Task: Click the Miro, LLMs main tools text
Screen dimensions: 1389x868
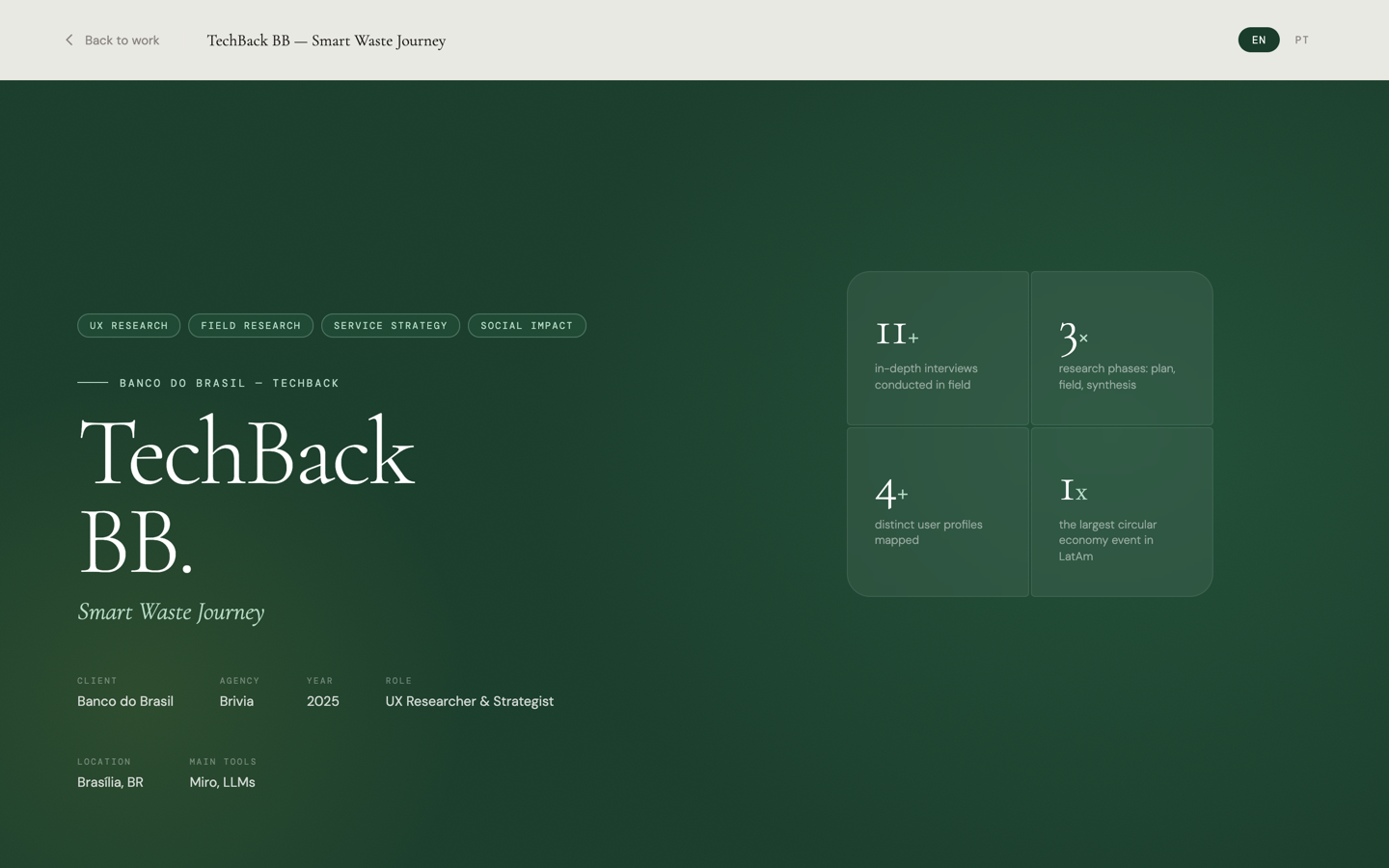Action: point(222,782)
